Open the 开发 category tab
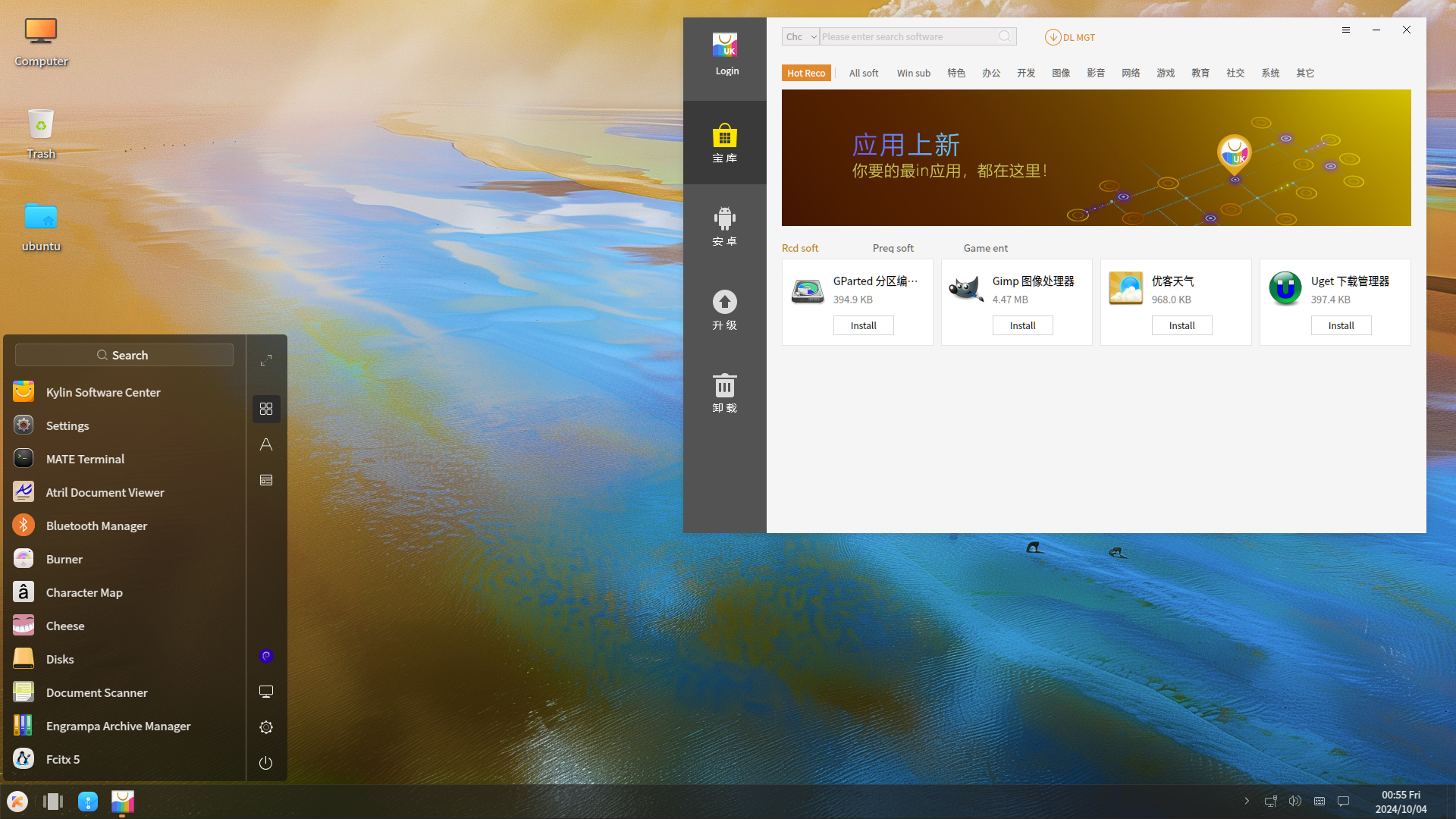This screenshot has height=819, width=1456. pos(1026,73)
